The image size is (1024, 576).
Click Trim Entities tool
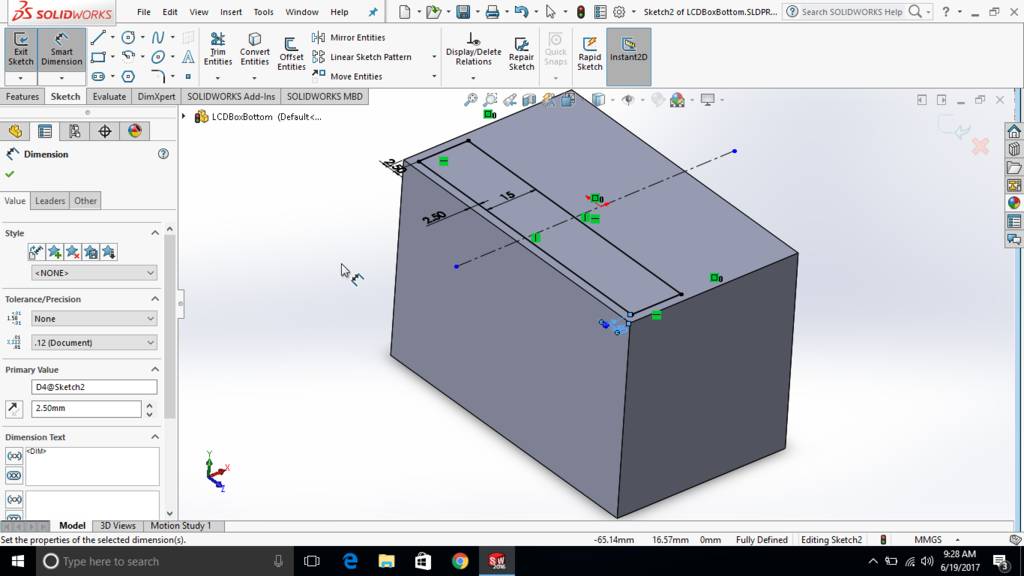point(217,50)
